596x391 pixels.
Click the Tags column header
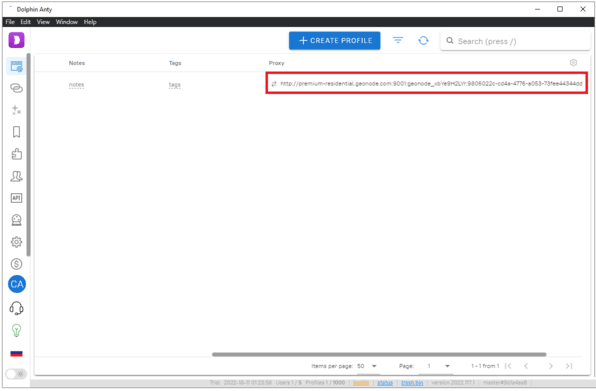coord(175,63)
